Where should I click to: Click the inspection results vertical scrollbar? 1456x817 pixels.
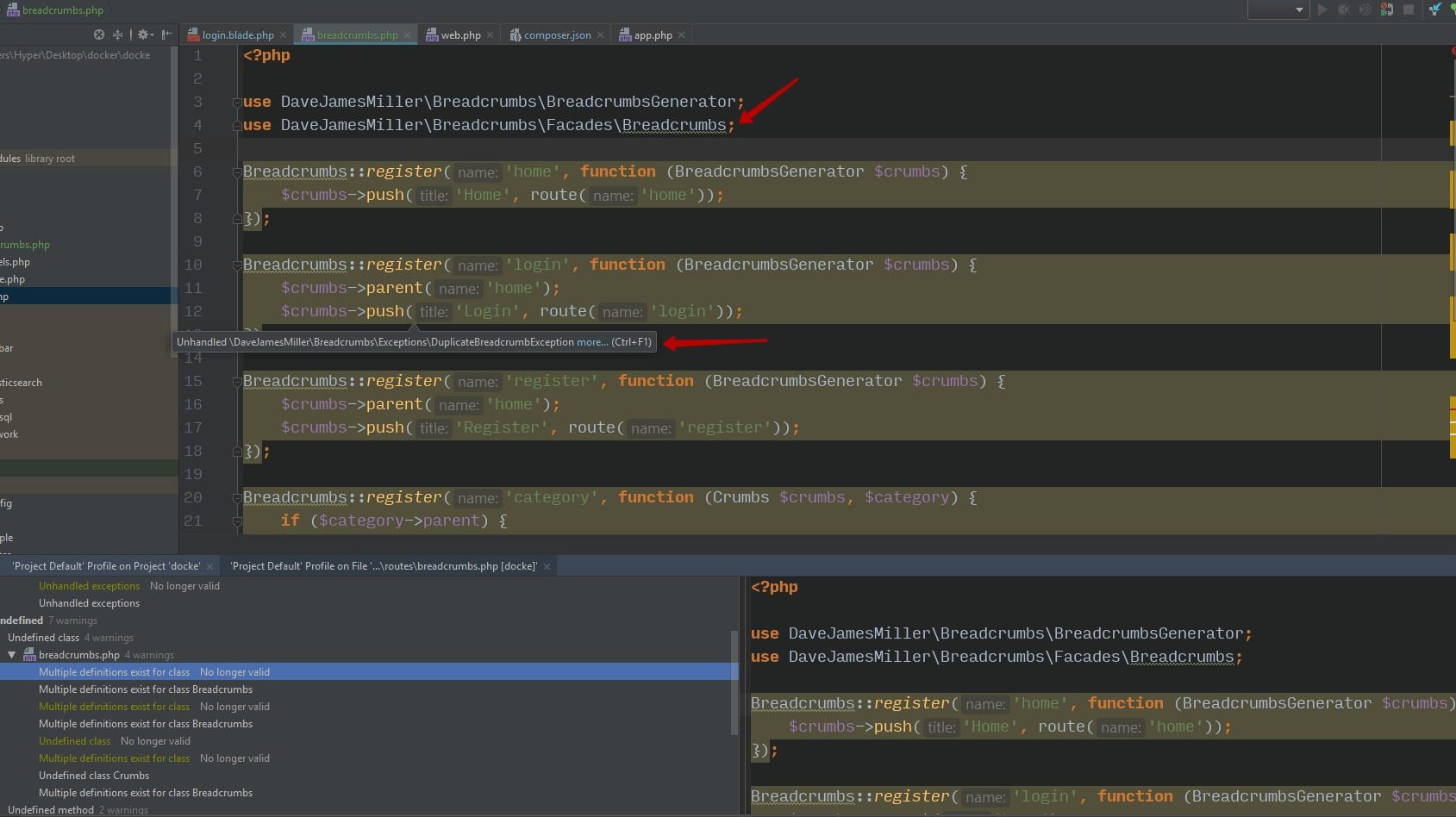734,682
